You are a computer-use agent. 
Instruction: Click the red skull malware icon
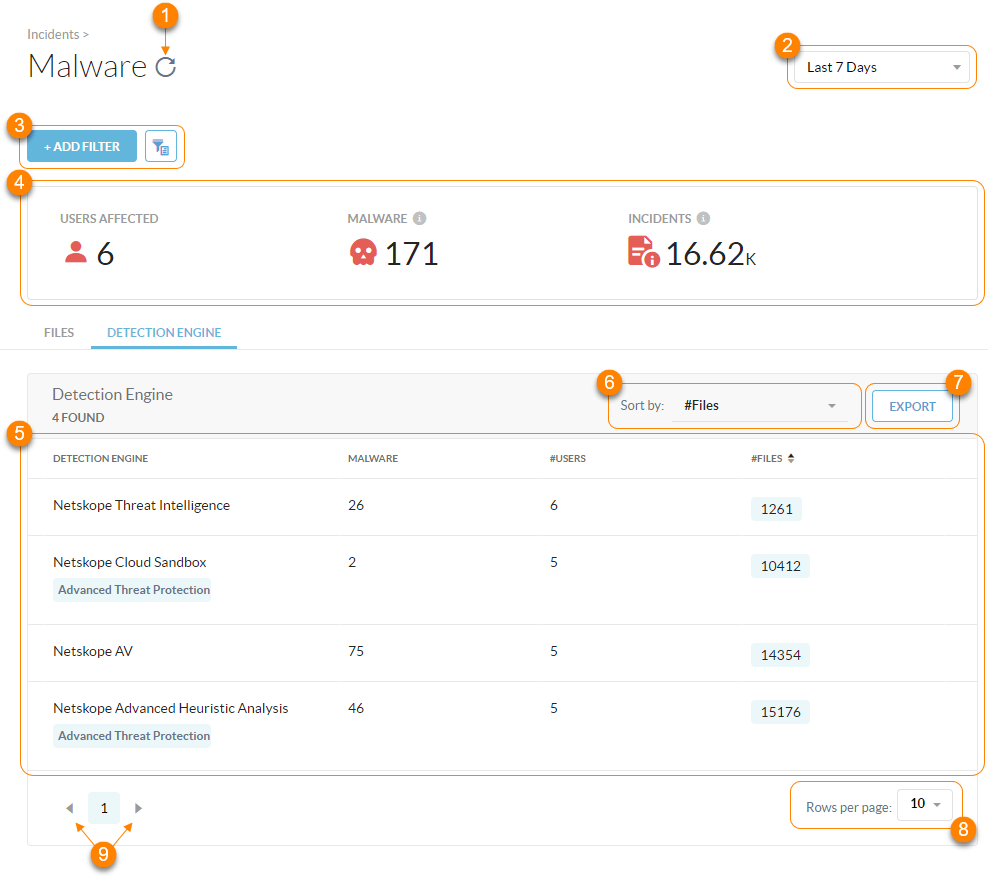pyautogui.click(x=363, y=252)
